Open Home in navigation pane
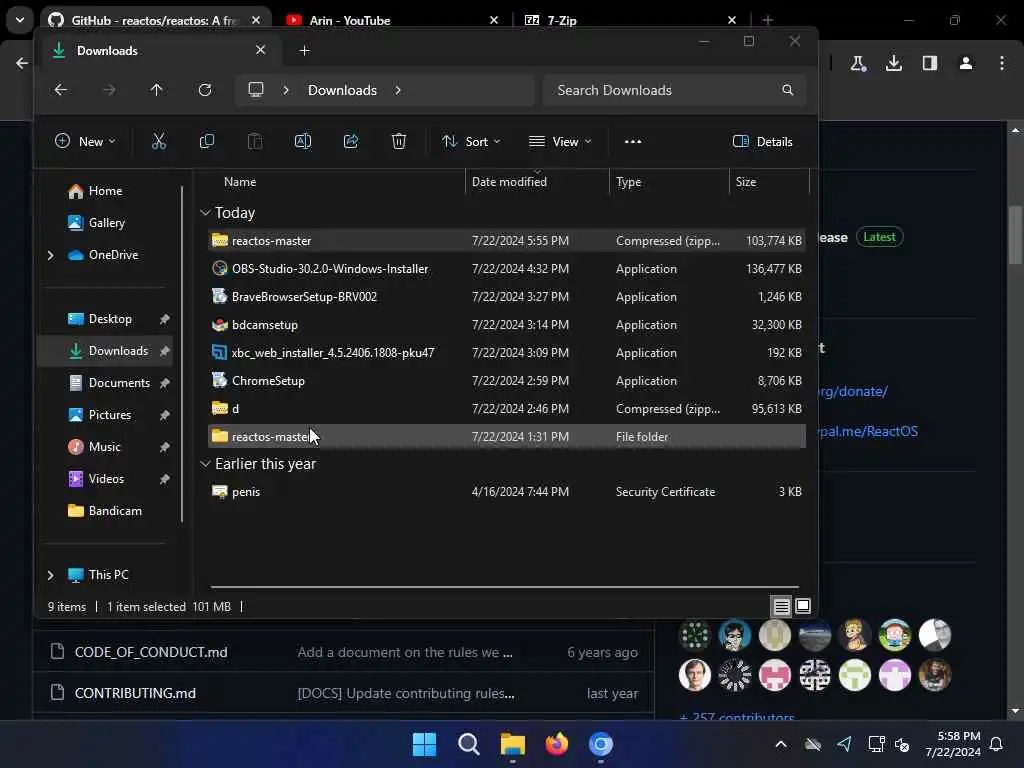This screenshot has height=768, width=1024. tap(95, 191)
